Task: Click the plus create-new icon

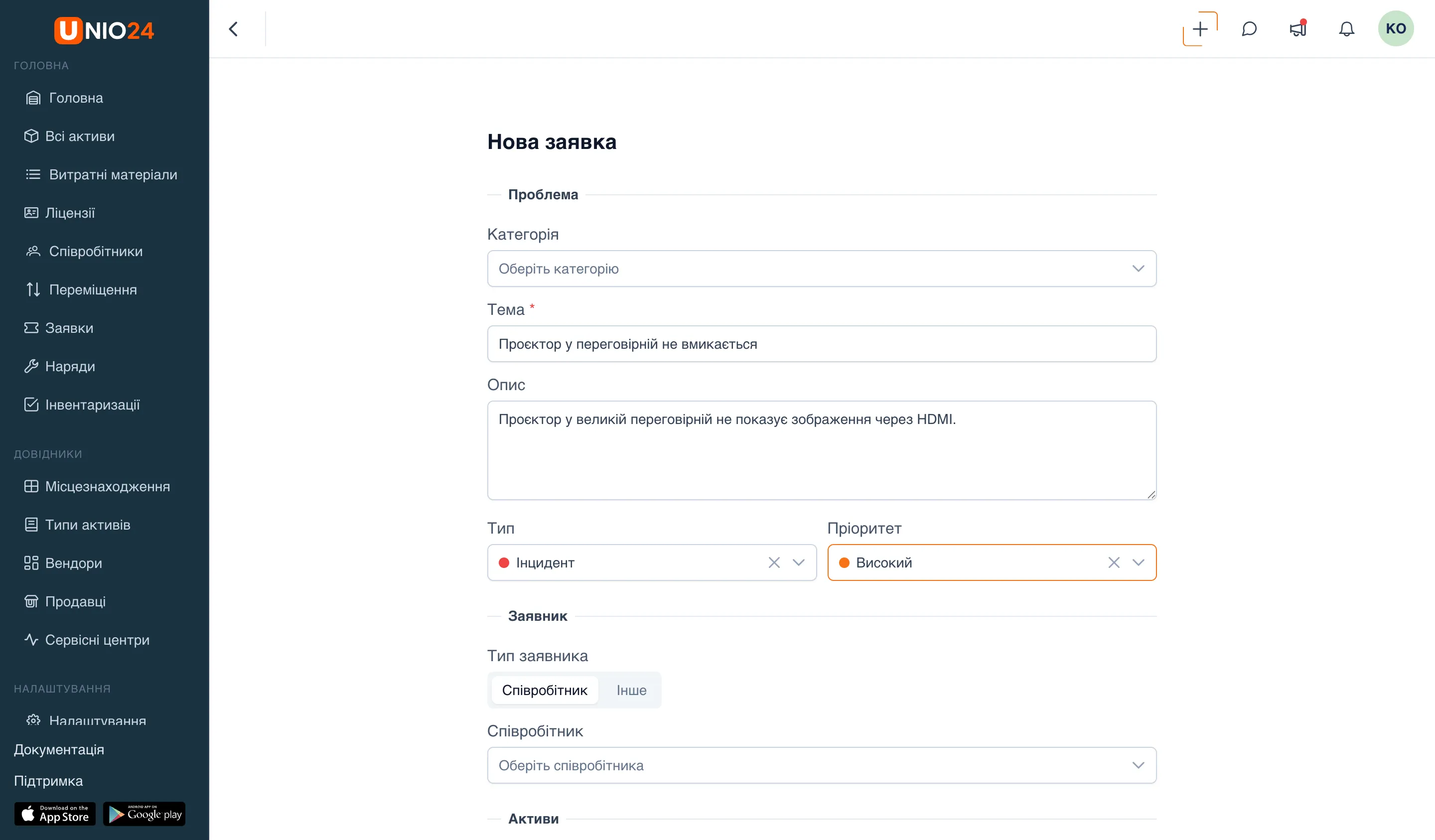Action: [x=1200, y=29]
